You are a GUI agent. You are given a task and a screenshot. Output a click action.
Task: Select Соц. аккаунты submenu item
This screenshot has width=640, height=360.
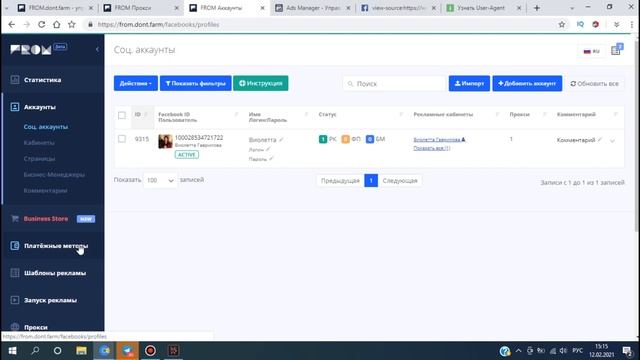tap(46, 127)
